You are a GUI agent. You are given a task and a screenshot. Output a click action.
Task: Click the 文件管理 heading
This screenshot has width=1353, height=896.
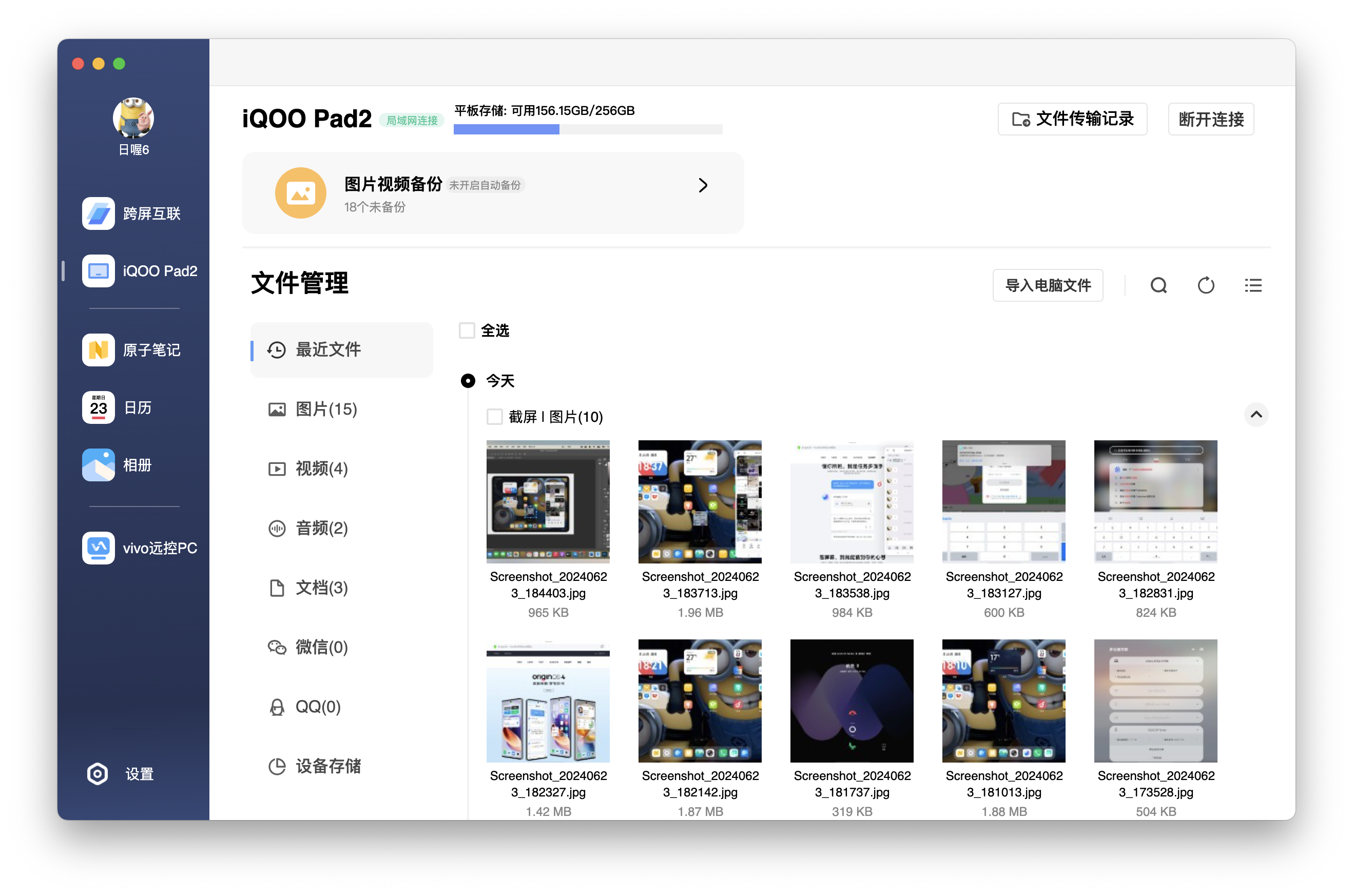(299, 283)
